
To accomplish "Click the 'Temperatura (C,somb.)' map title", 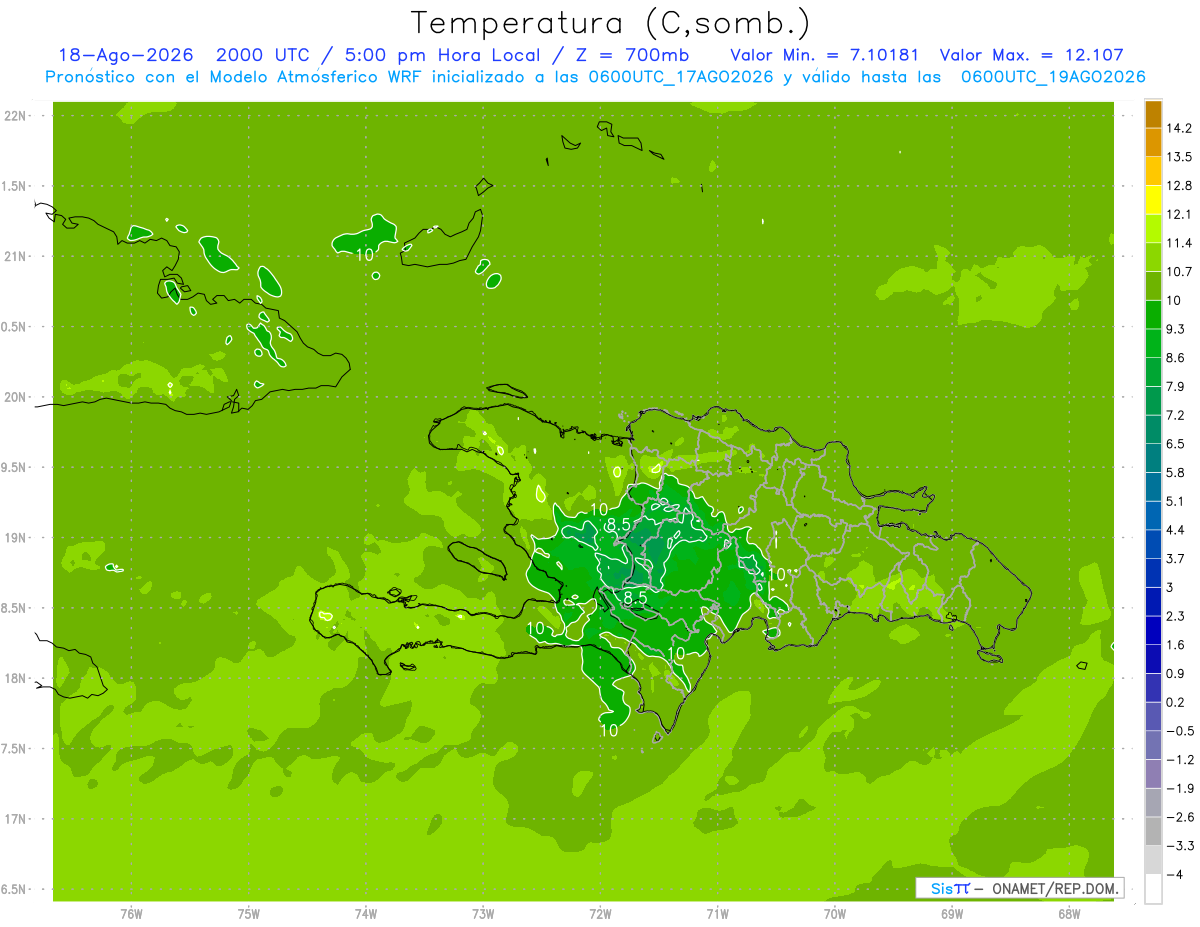I will tap(611, 23).
